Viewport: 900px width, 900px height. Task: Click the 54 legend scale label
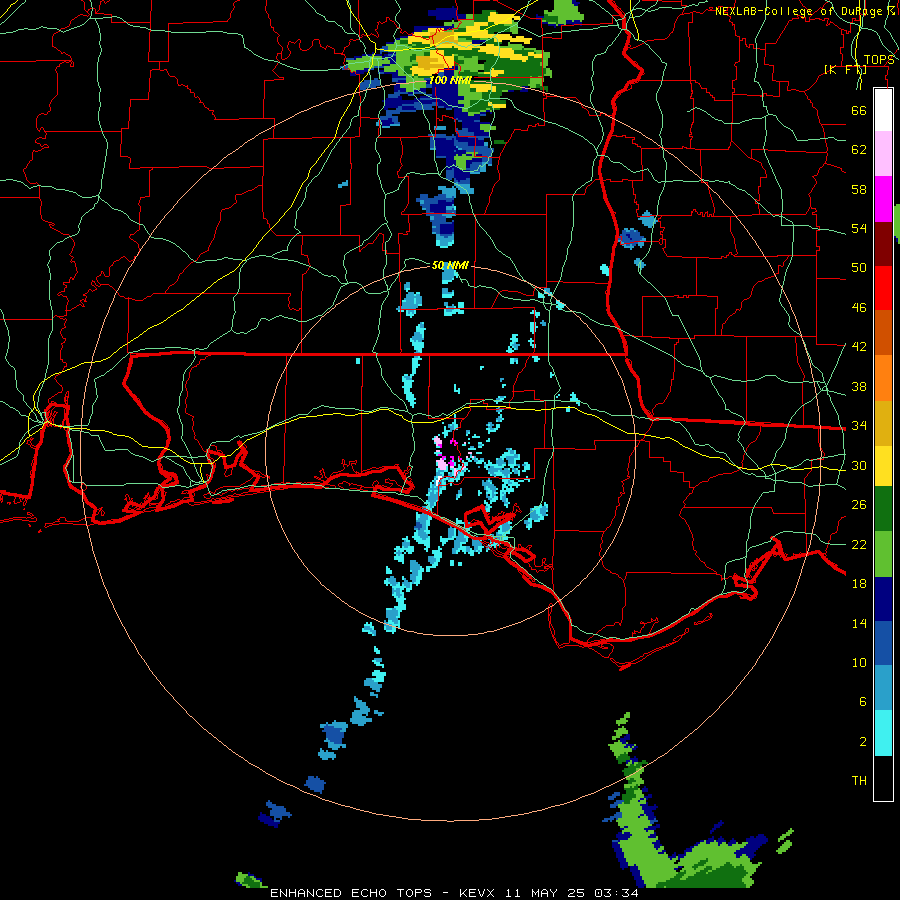859,228
